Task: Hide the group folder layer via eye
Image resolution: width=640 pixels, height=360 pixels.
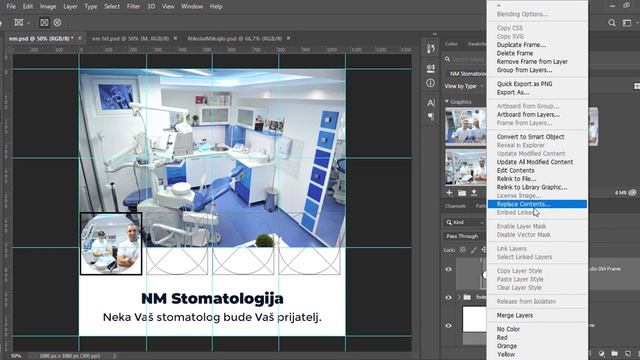Action: tap(449, 298)
